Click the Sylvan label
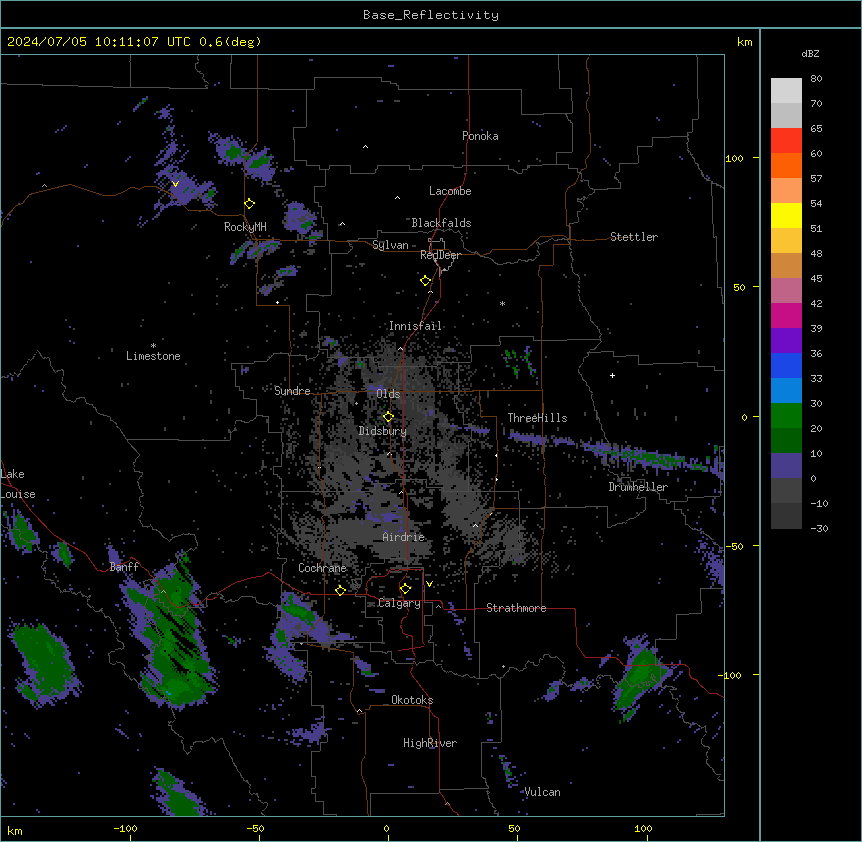The image size is (862, 842). (390, 245)
